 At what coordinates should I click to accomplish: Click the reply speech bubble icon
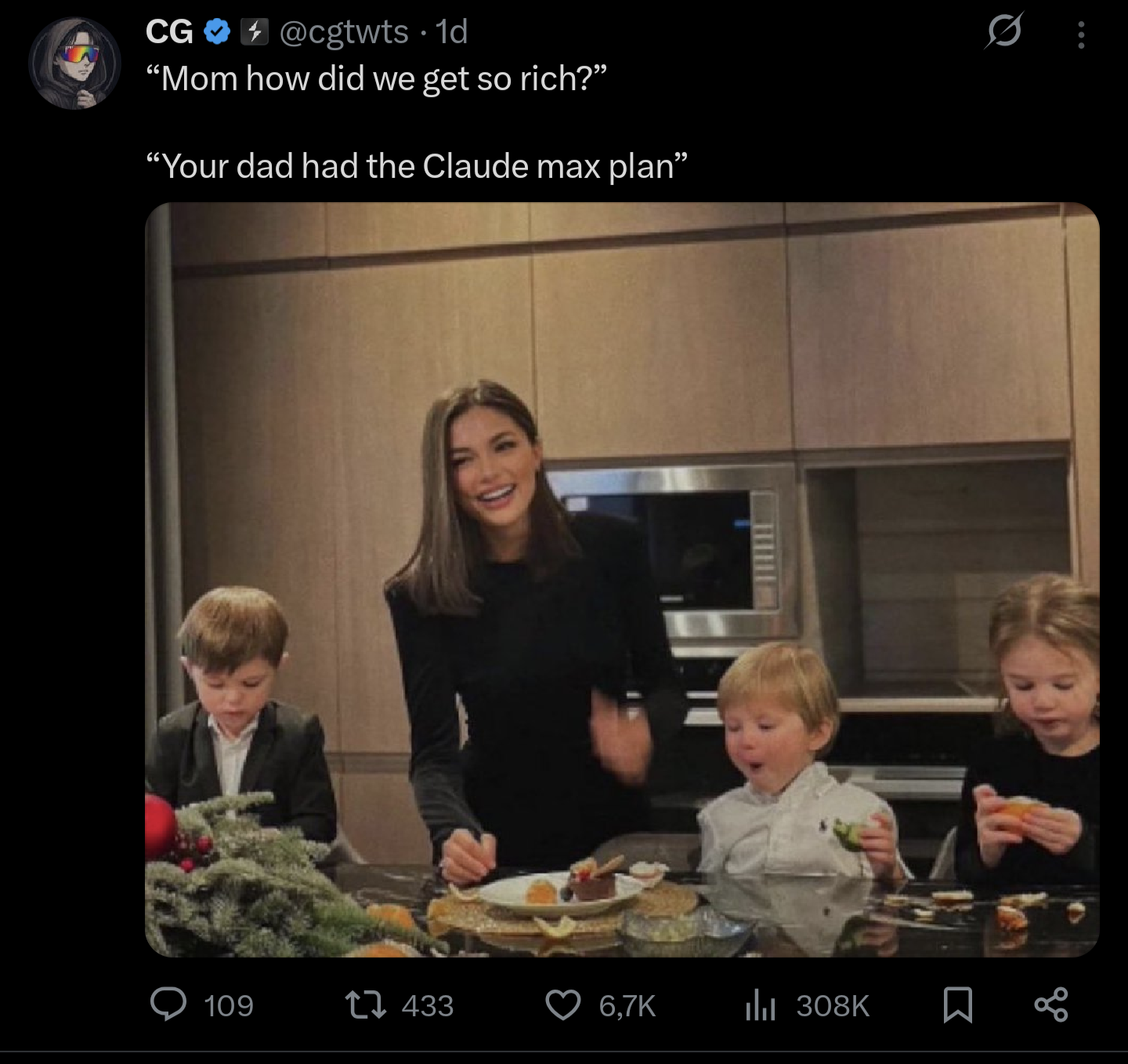[x=168, y=1004]
